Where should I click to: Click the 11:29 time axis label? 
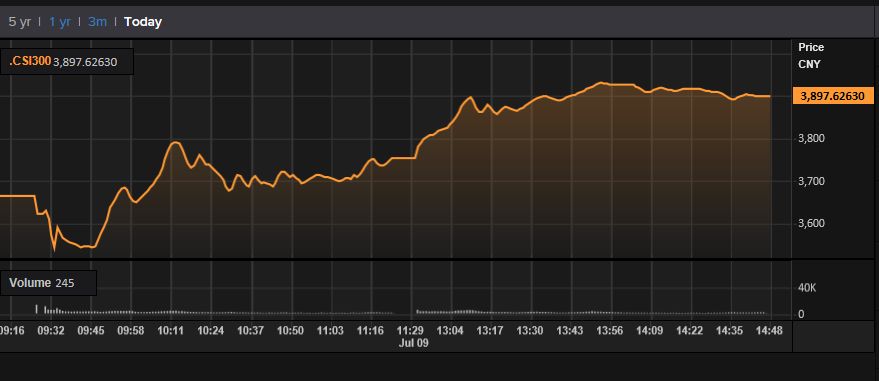click(x=410, y=331)
